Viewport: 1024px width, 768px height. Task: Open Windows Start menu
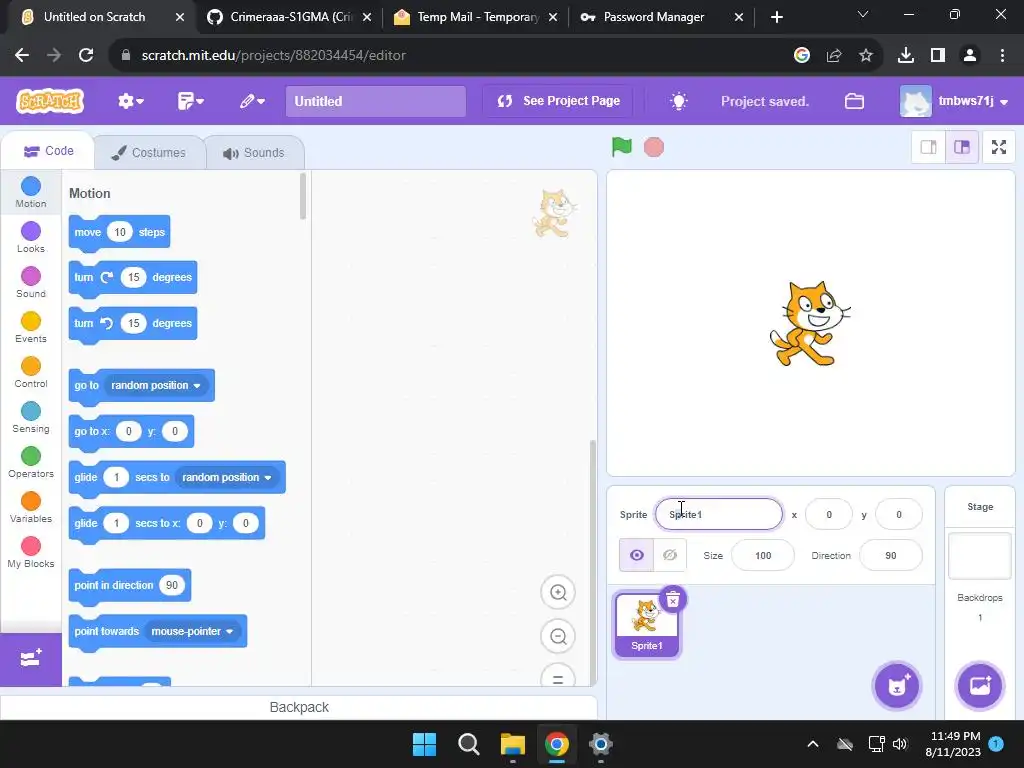tap(424, 744)
